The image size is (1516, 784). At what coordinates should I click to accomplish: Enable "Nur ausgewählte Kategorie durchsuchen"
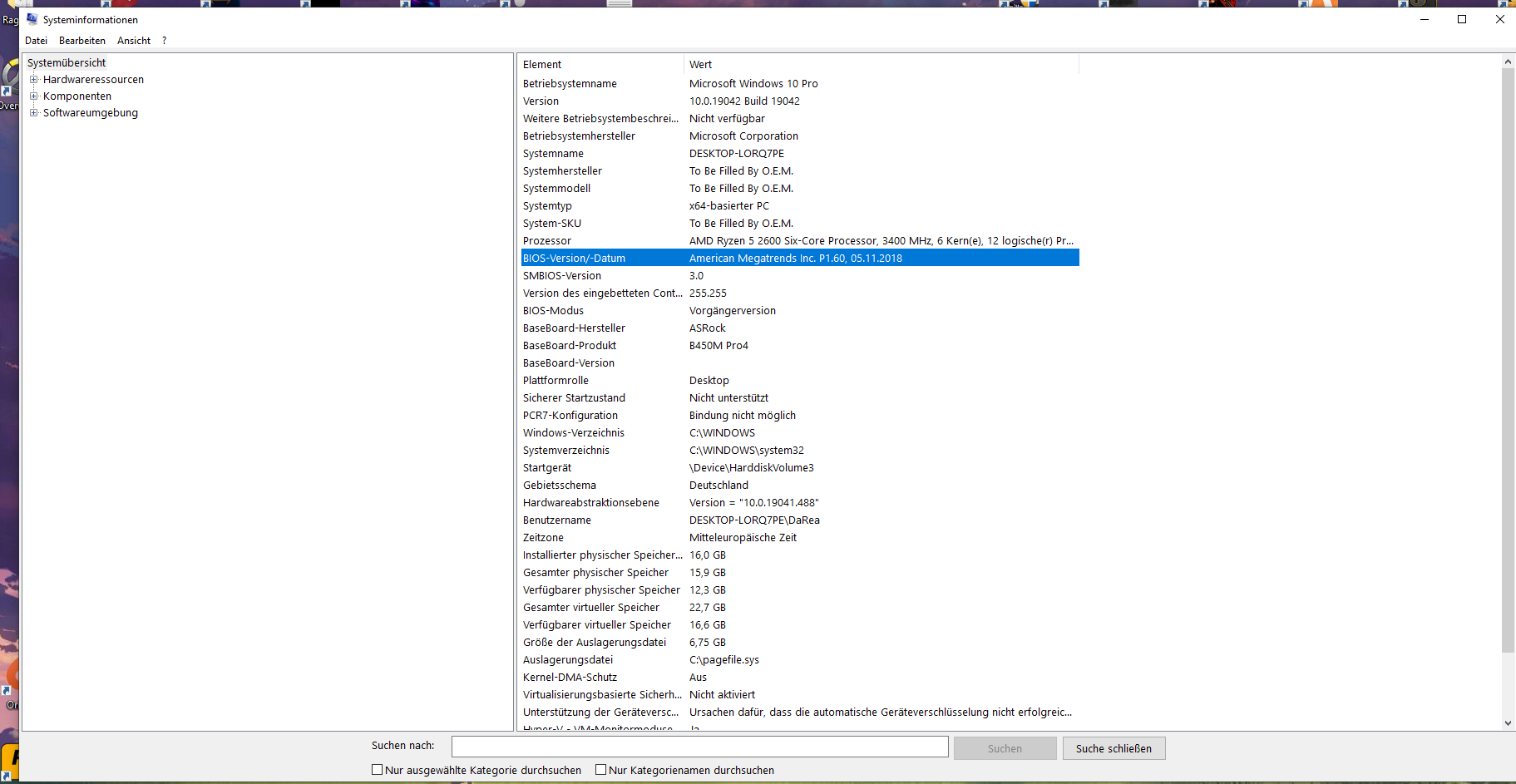(377, 769)
